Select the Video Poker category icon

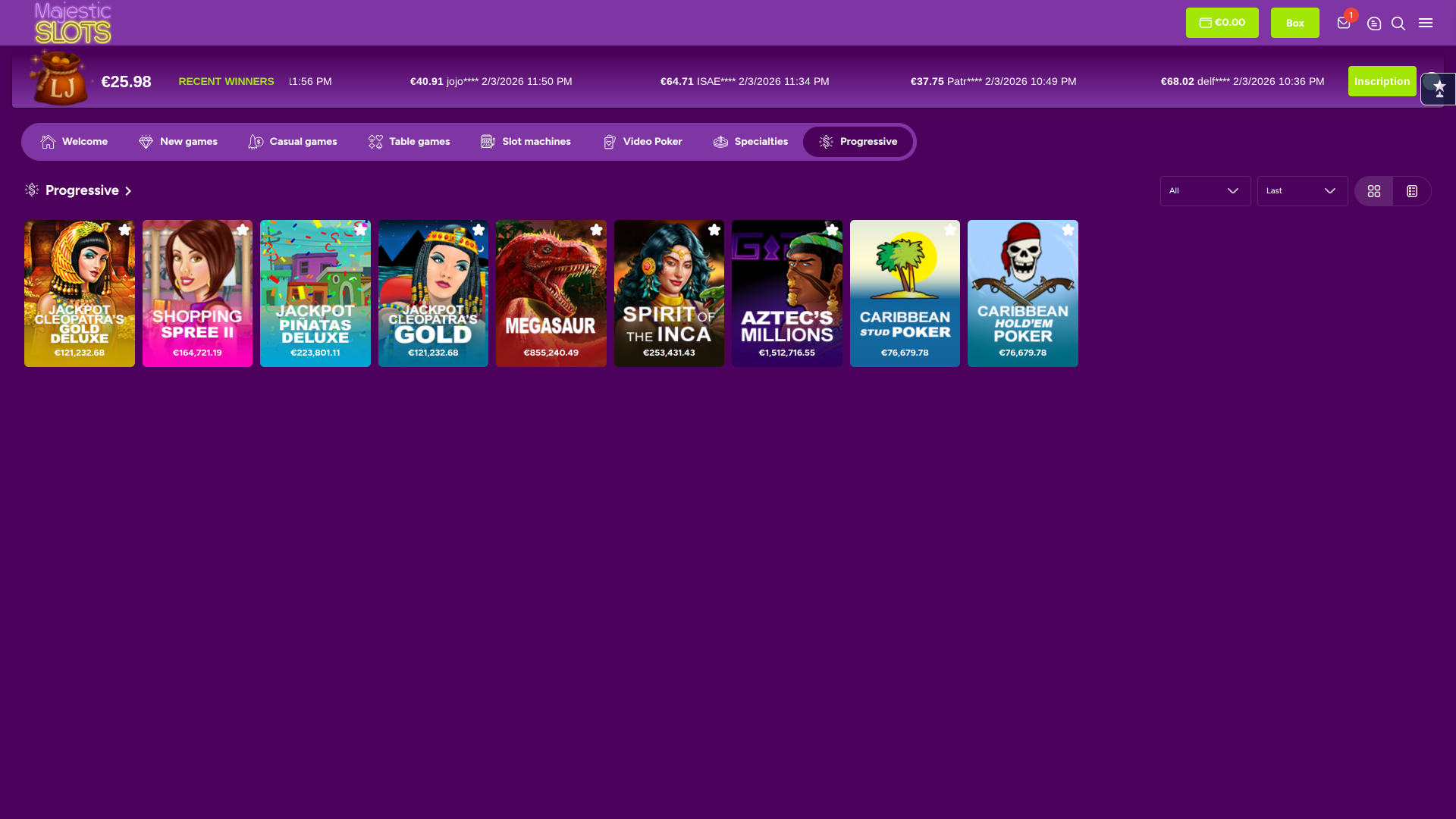point(609,142)
